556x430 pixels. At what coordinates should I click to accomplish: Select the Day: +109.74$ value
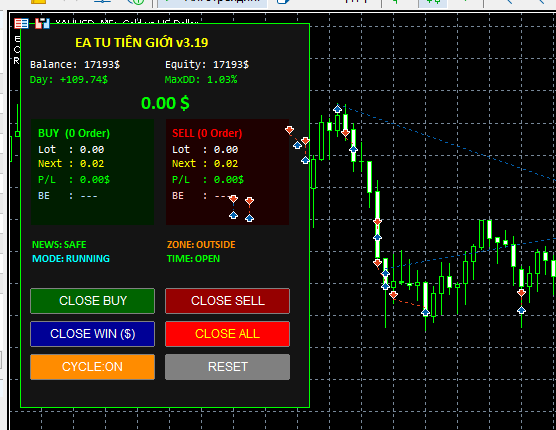click(69, 79)
